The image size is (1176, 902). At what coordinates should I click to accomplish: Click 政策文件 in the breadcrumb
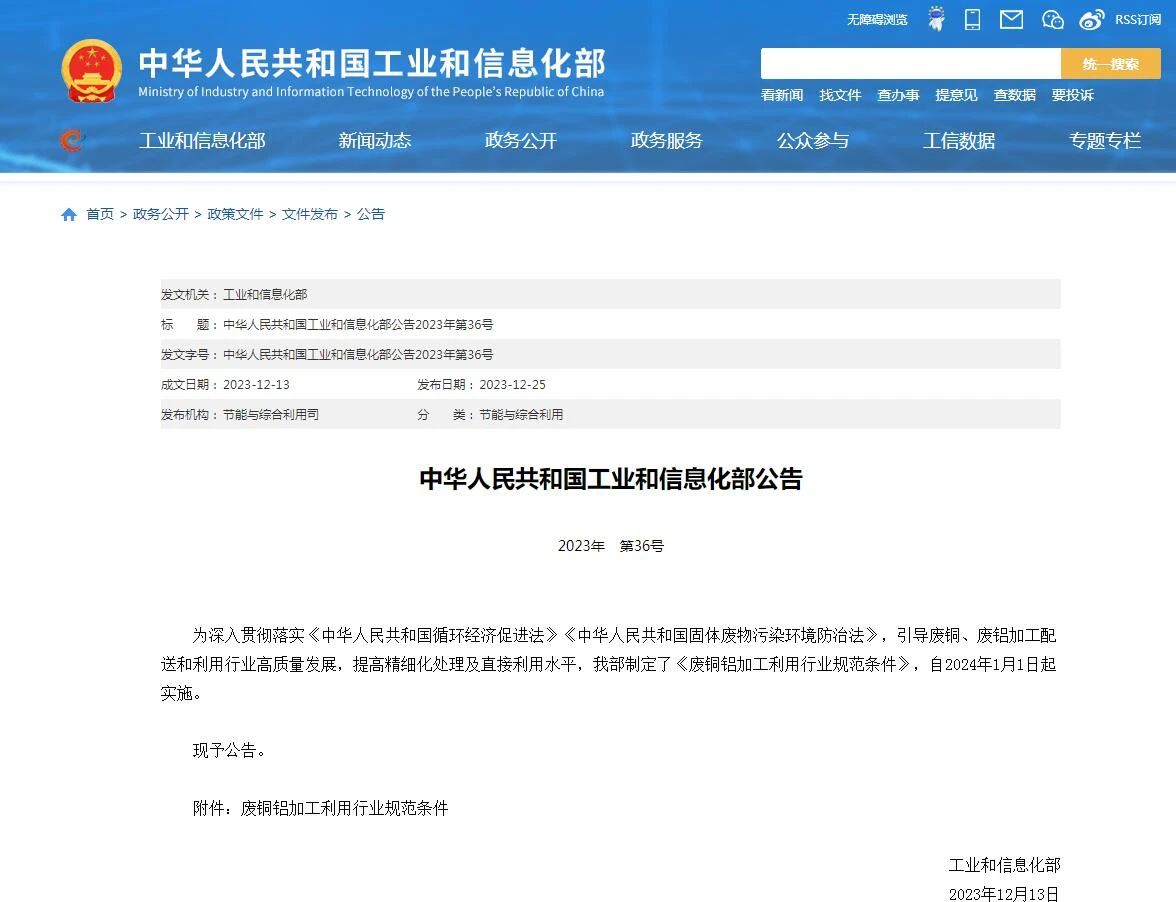point(235,214)
